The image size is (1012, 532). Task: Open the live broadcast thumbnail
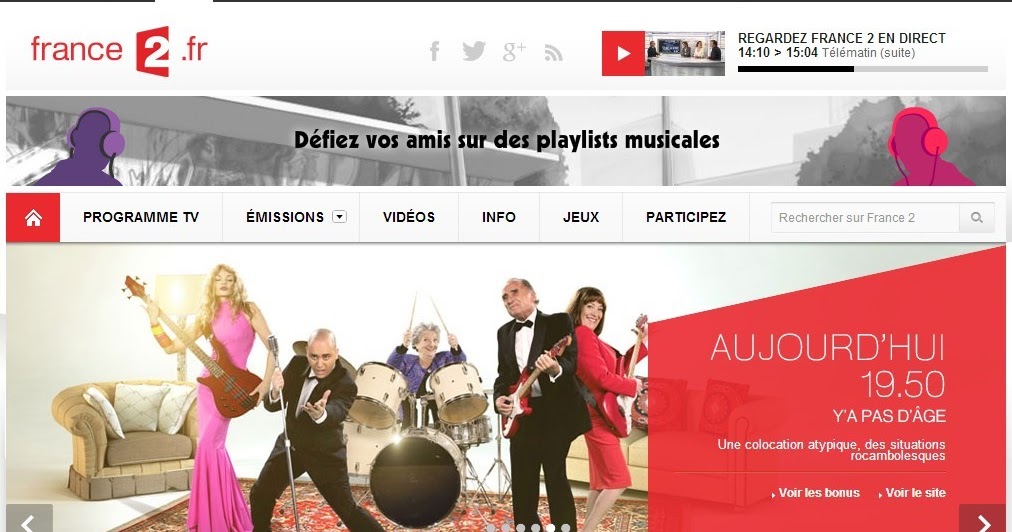(x=685, y=54)
